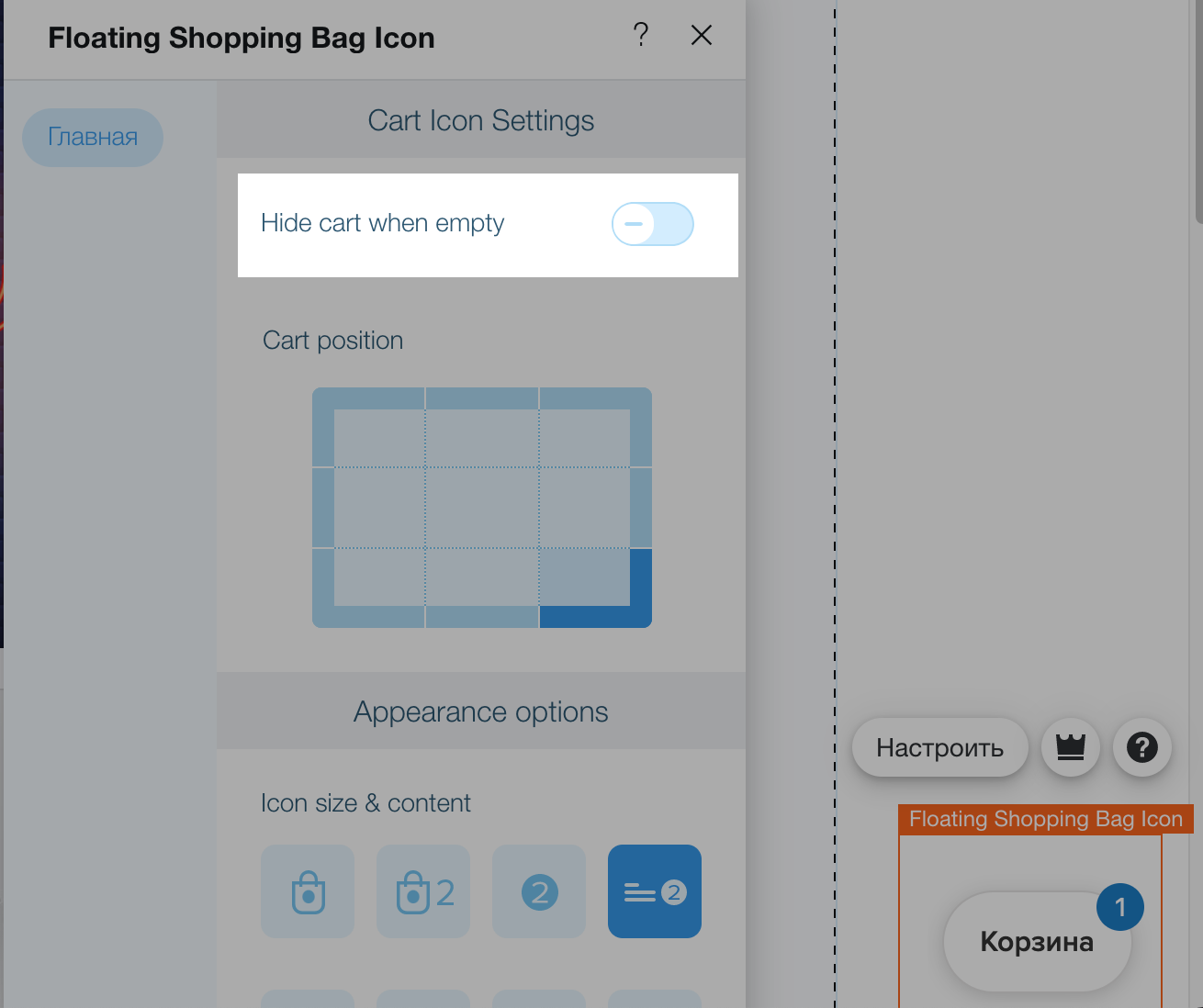The image size is (1203, 1008).
Task: Set cart position to top right
Action: click(596, 427)
